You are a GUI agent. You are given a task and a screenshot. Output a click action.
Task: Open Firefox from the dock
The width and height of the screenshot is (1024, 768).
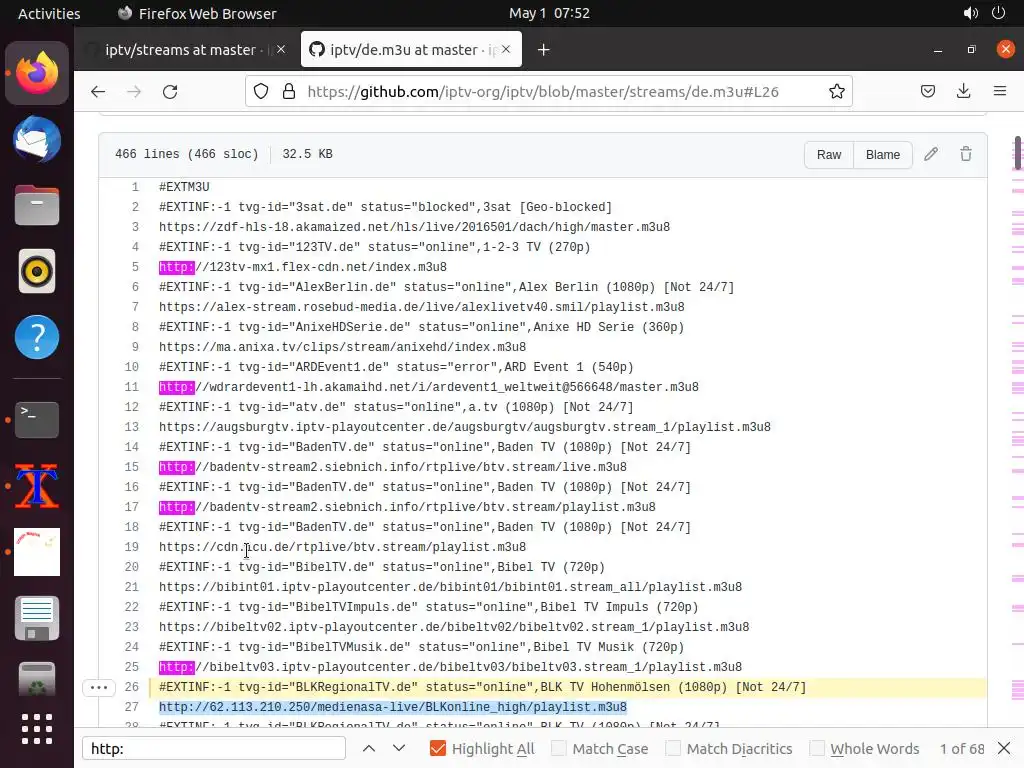pos(37,73)
